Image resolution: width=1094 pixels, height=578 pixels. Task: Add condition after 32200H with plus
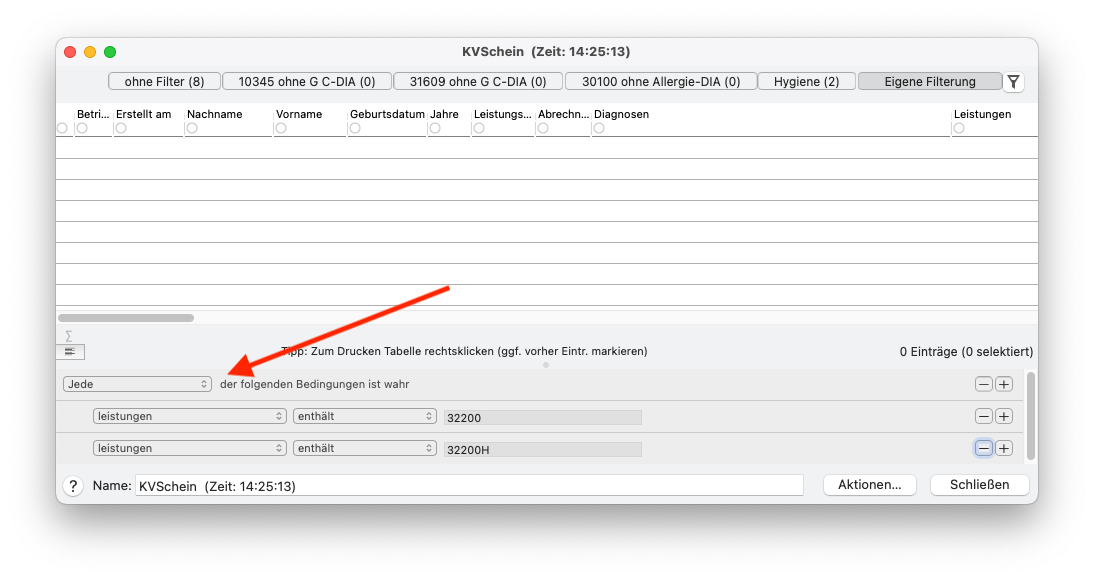(x=1004, y=448)
